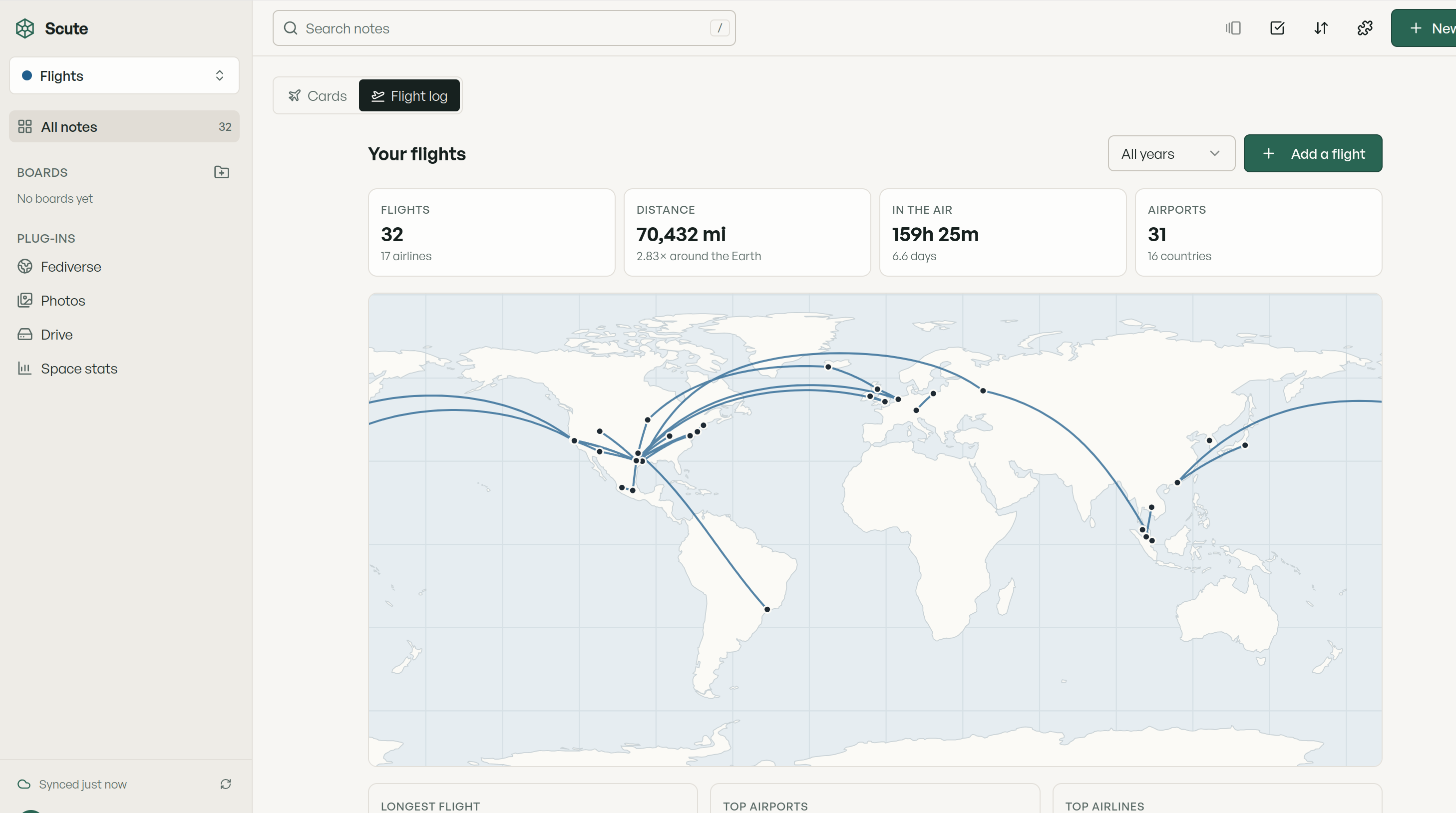Image resolution: width=1456 pixels, height=813 pixels.
Task: Click the checkbox select-mode icon in toolbar
Action: [x=1277, y=28]
